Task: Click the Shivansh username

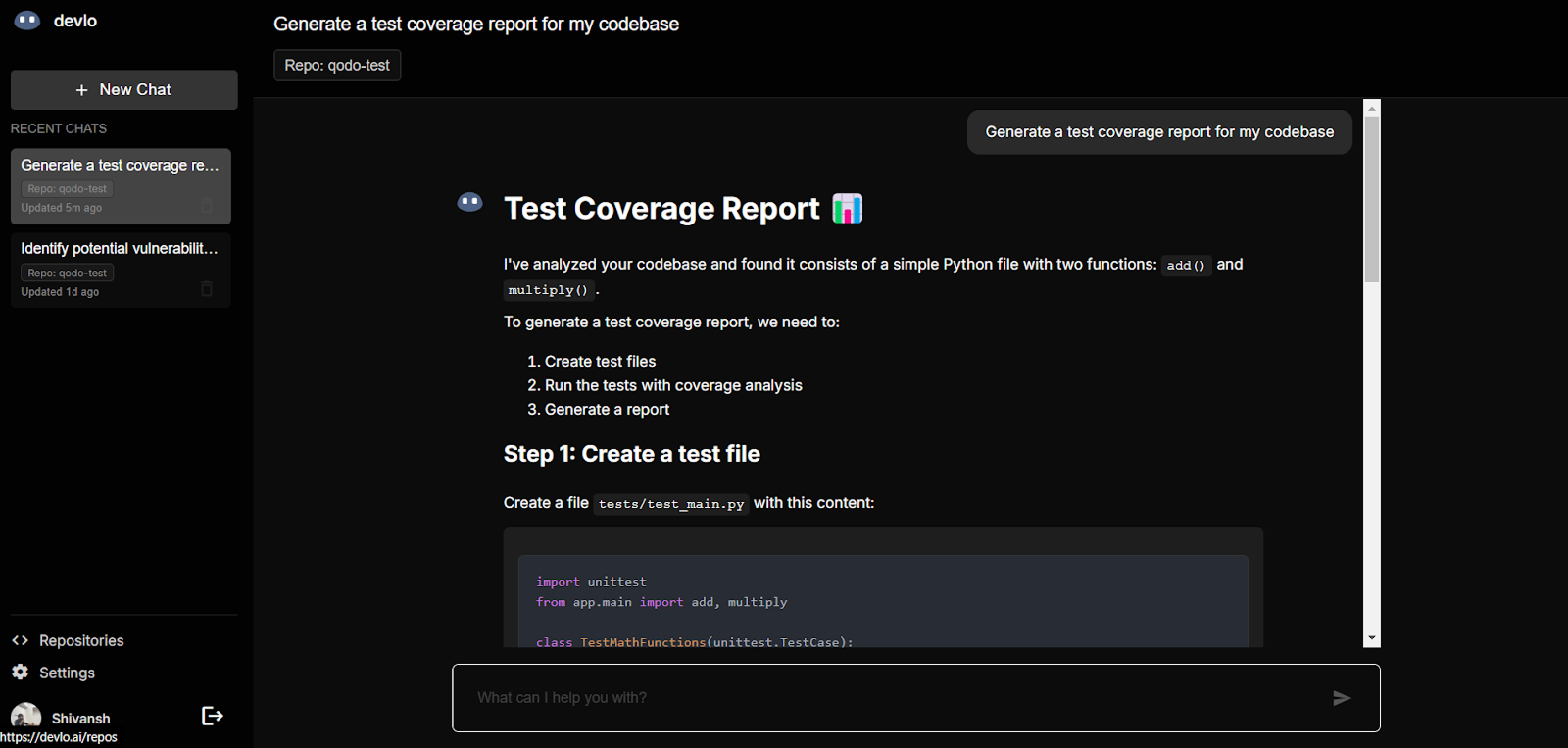Action: [80, 719]
